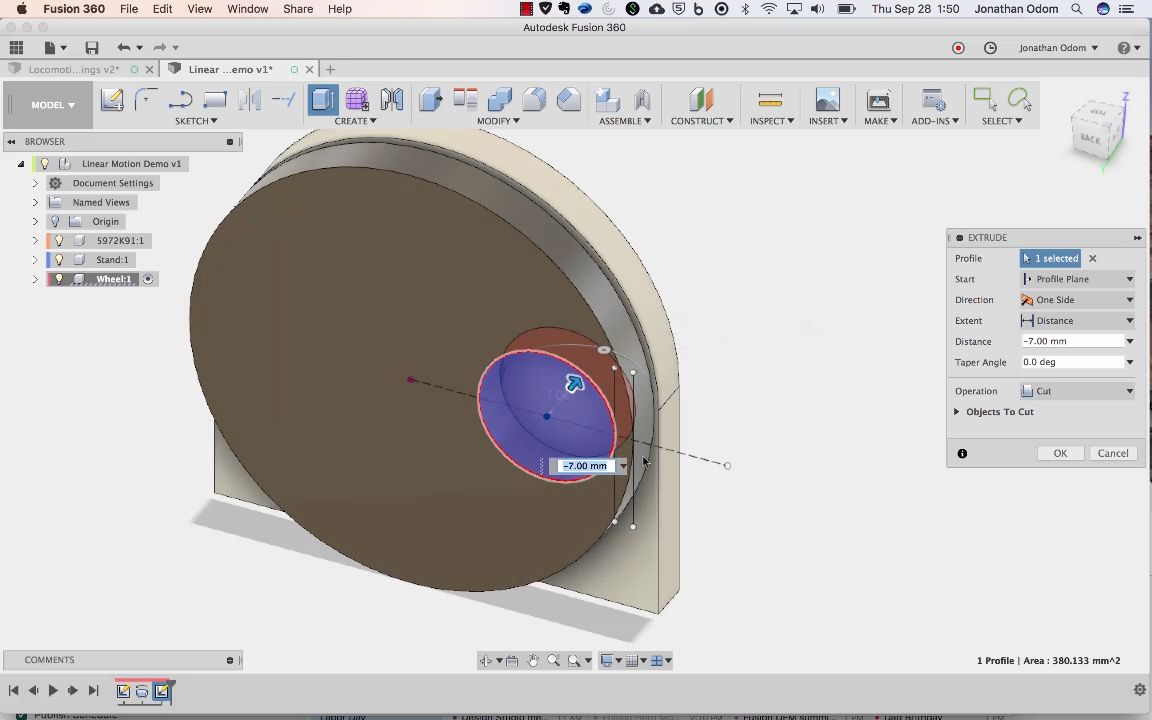
Task: Confirm extrude with OK button
Action: pos(1060,453)
